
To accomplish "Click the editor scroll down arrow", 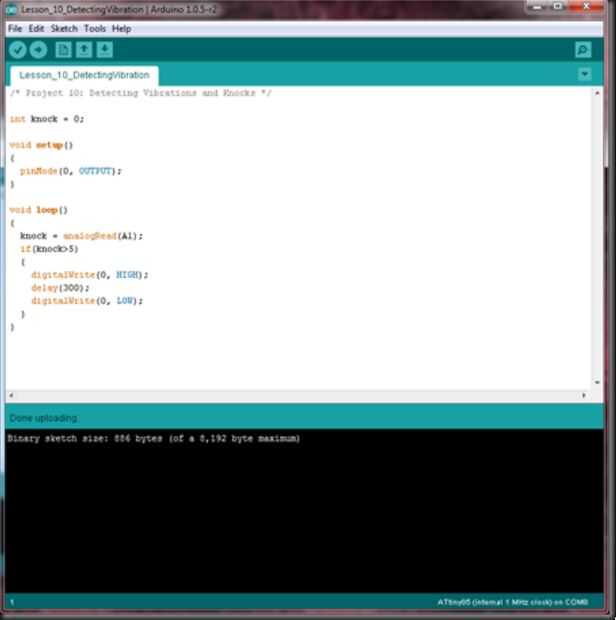I will point(597,382).
